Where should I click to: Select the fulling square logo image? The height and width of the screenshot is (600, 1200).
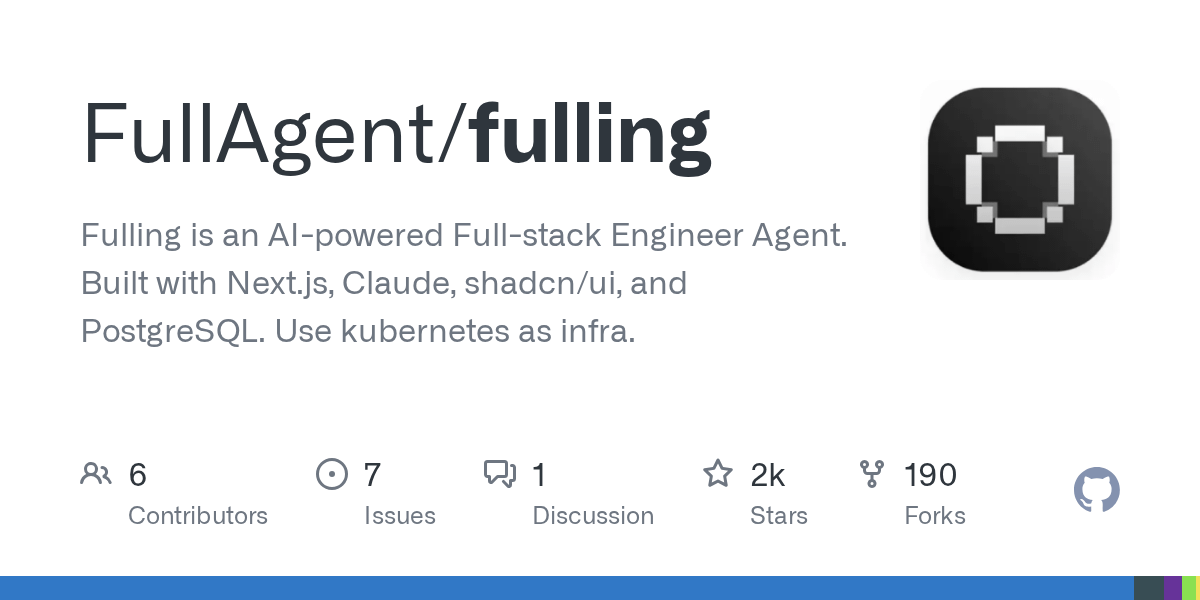click(1019, 180)
